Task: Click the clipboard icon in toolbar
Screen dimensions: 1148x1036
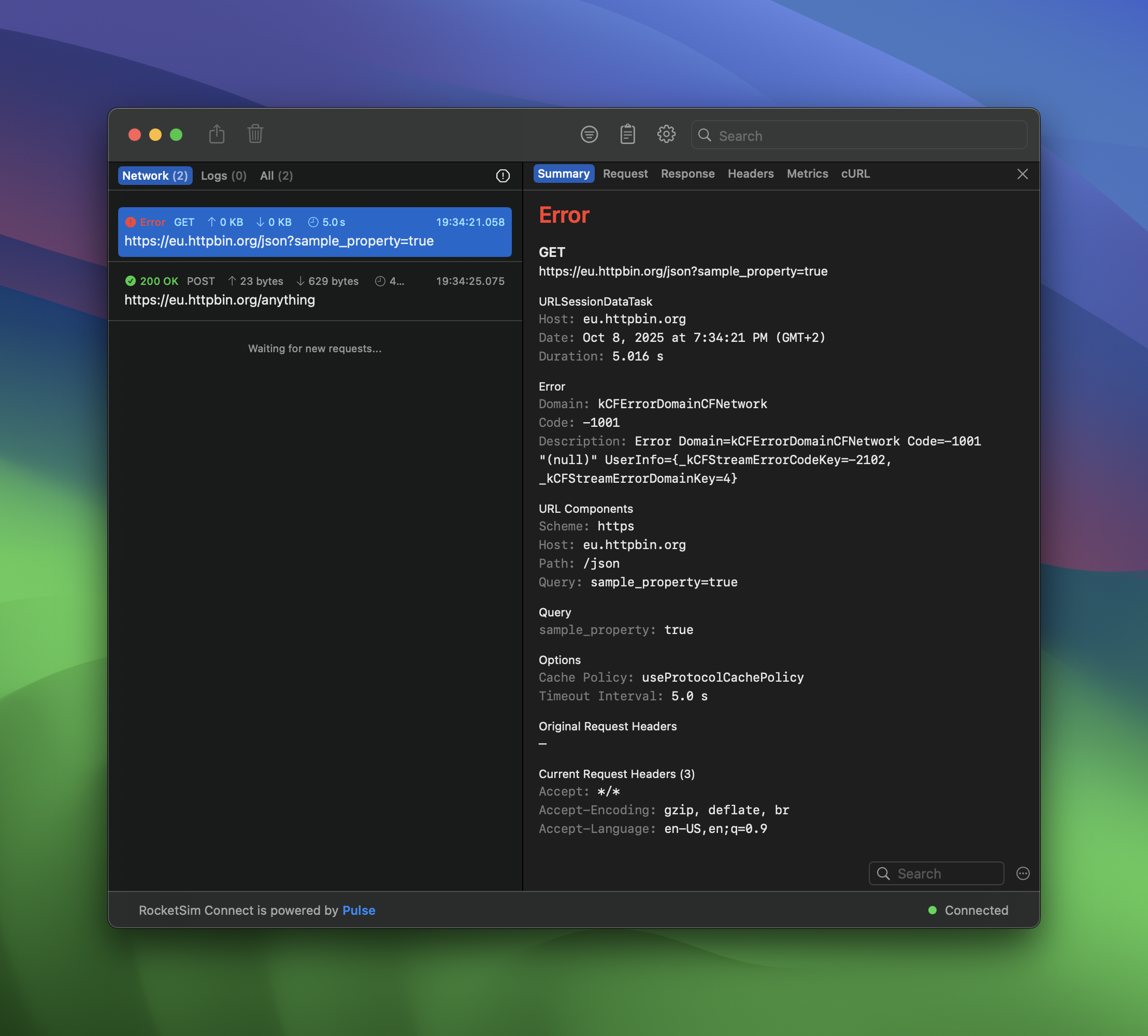Action: click(627, 134)
